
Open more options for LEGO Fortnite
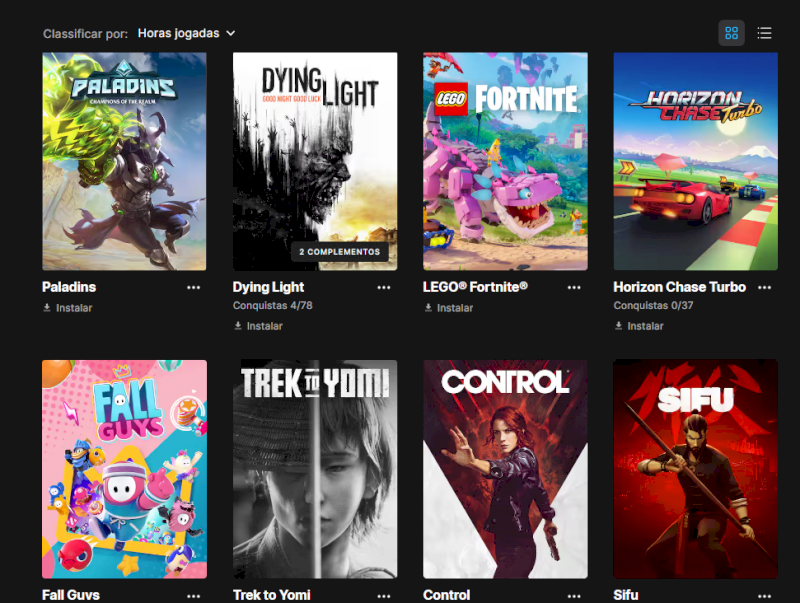(574, 288)
